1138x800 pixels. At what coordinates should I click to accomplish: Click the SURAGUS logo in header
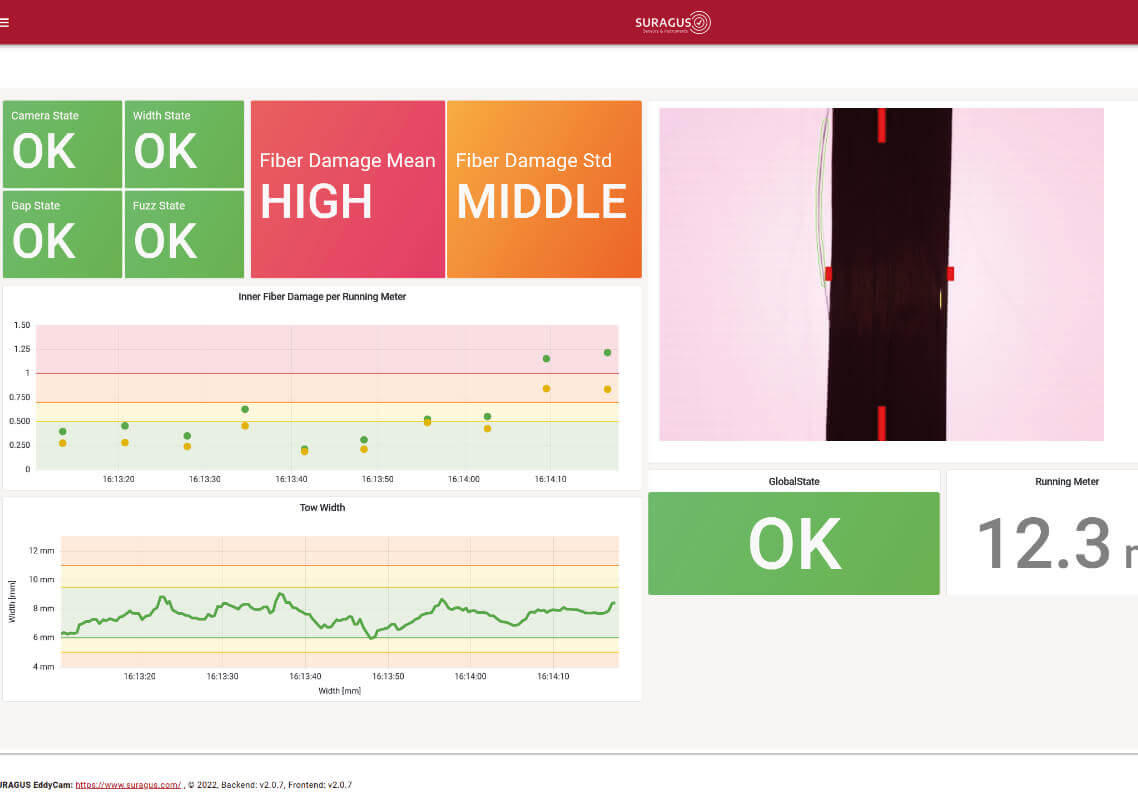(672, 23)
